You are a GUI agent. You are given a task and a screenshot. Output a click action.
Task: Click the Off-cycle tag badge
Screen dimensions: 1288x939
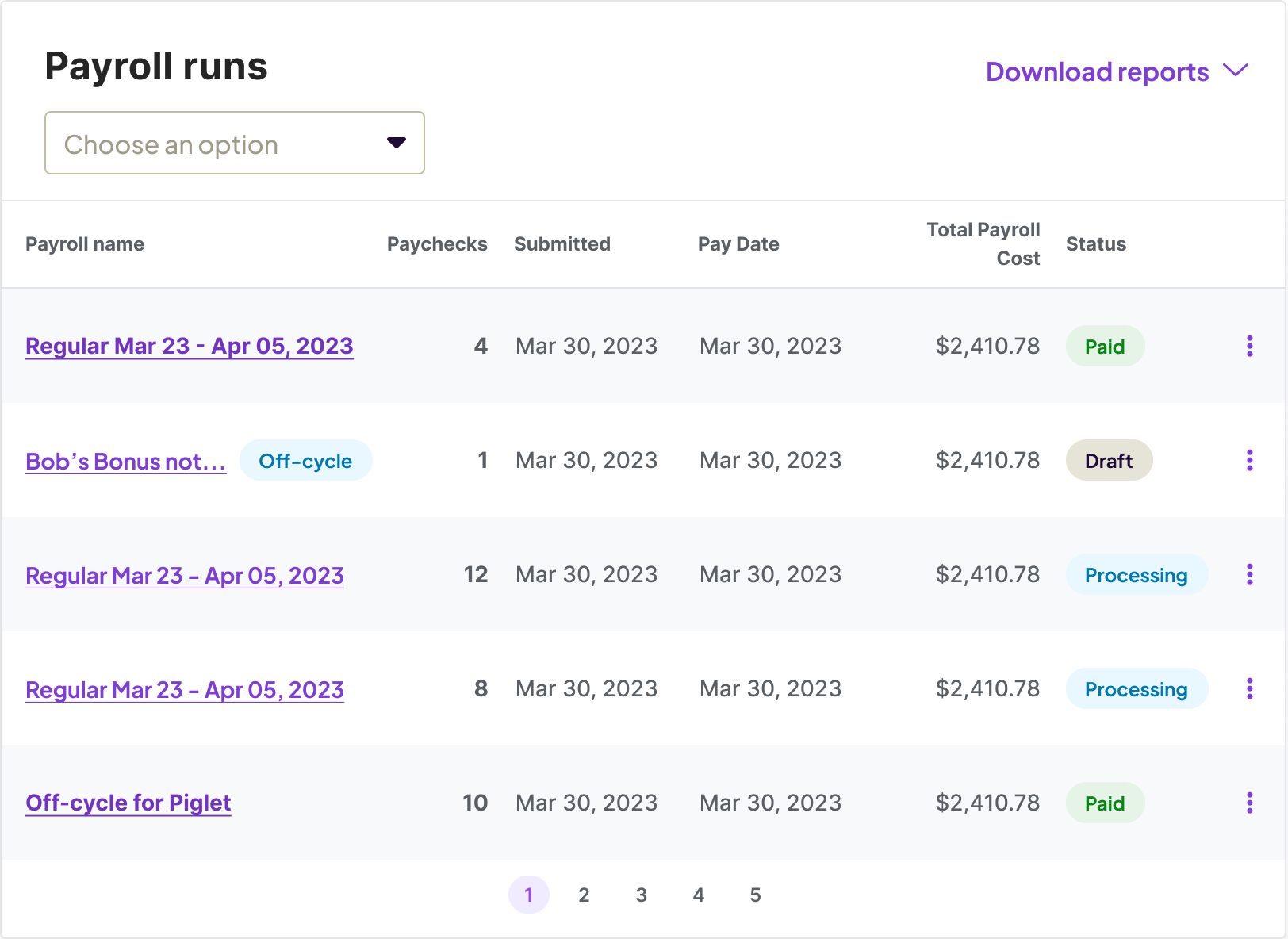(x=305, y=461)
